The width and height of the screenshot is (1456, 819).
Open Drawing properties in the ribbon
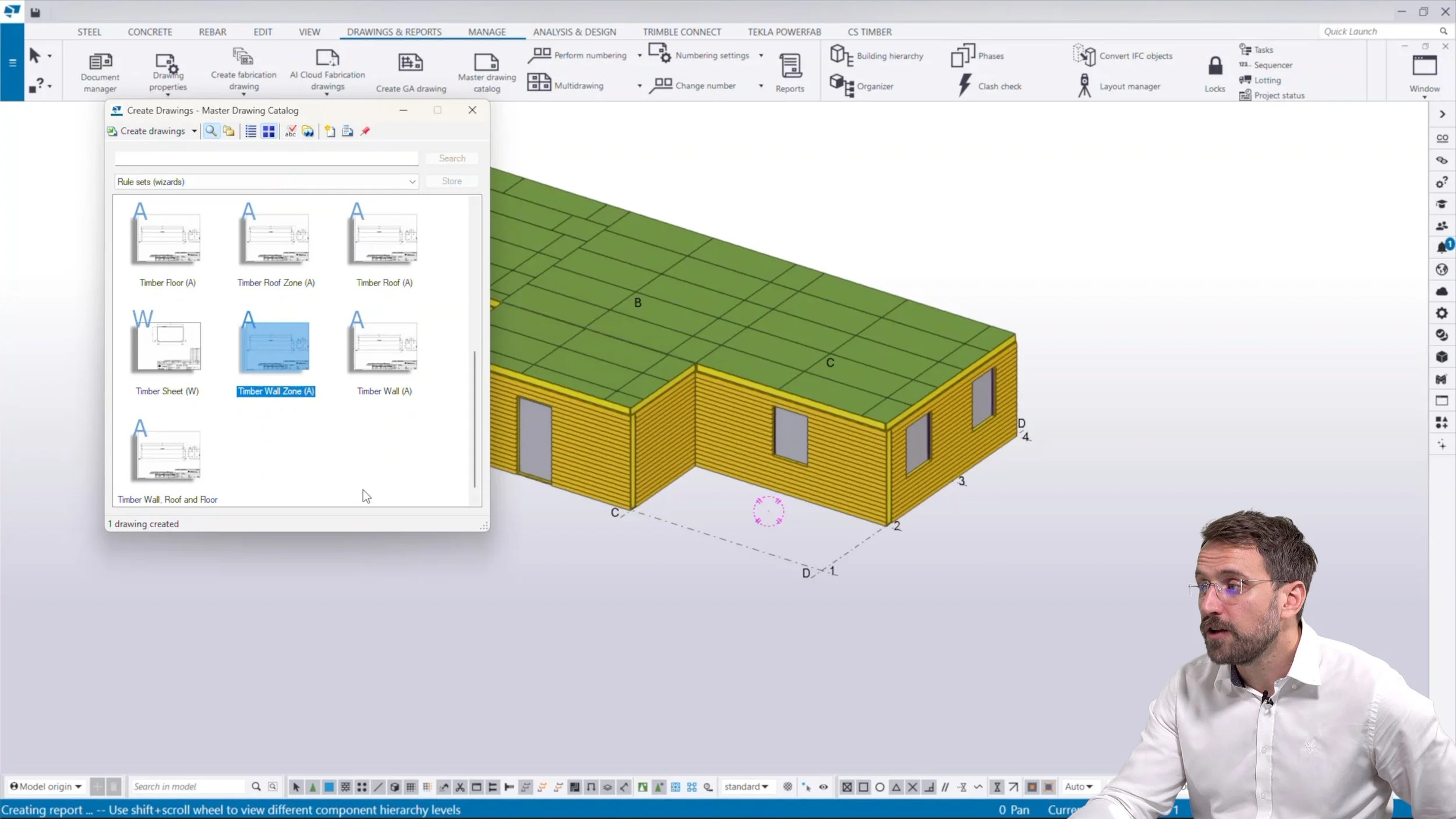click(168, 72)
